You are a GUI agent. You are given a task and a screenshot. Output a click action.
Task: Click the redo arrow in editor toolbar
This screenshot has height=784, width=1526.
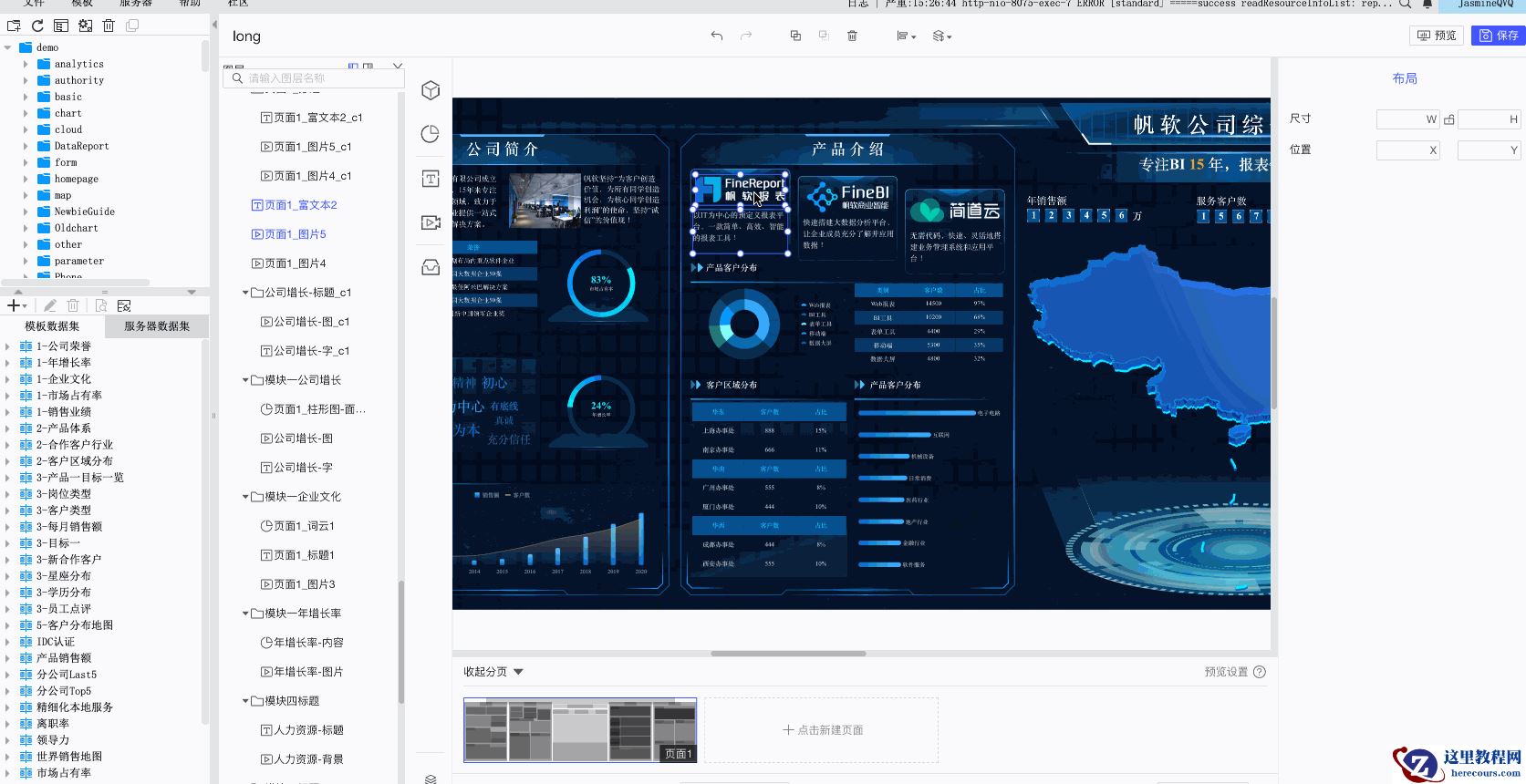[x=746, y=36]
